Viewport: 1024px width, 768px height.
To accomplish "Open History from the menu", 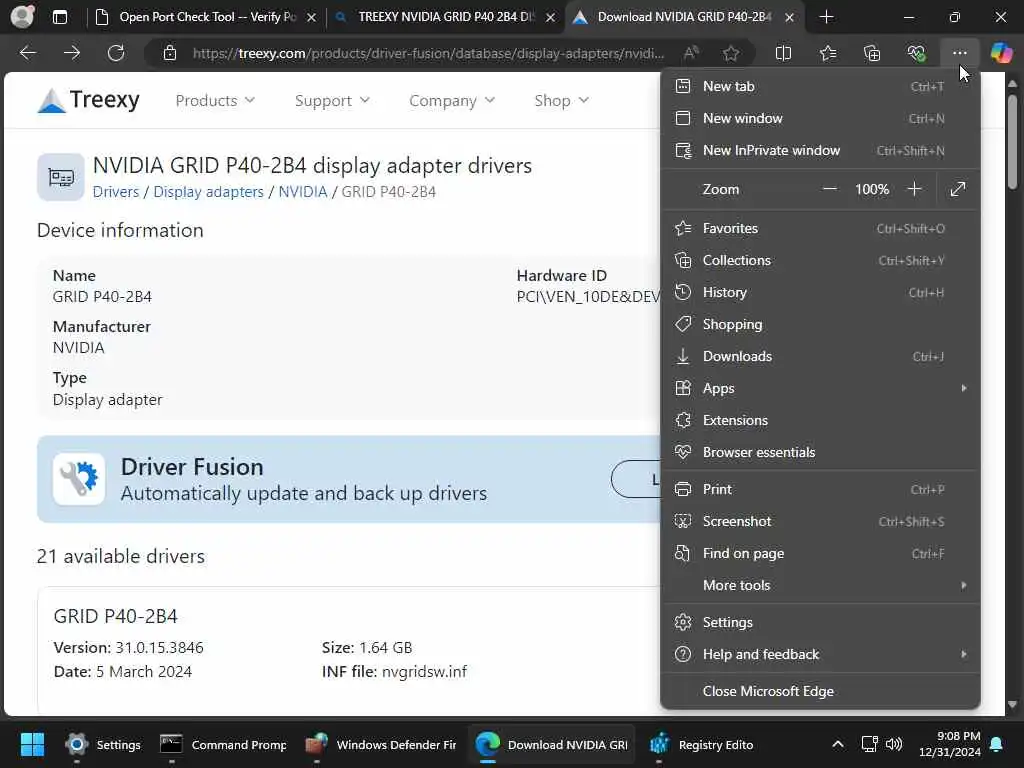I will 820,293.
